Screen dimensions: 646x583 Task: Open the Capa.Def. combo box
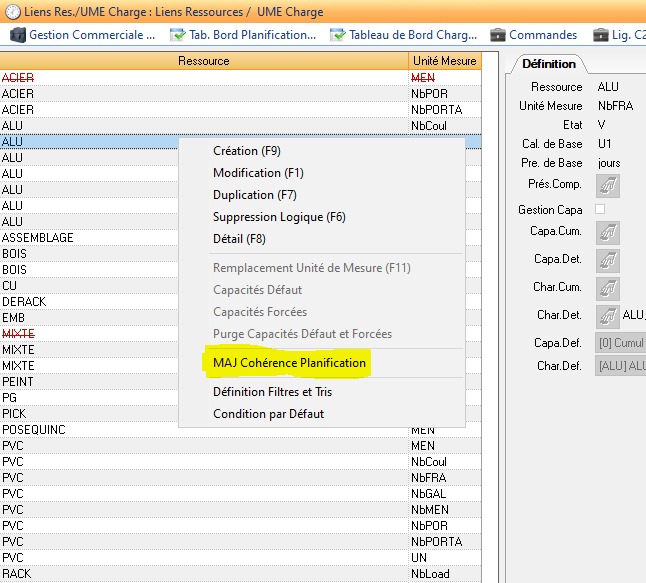pos(620,343)
